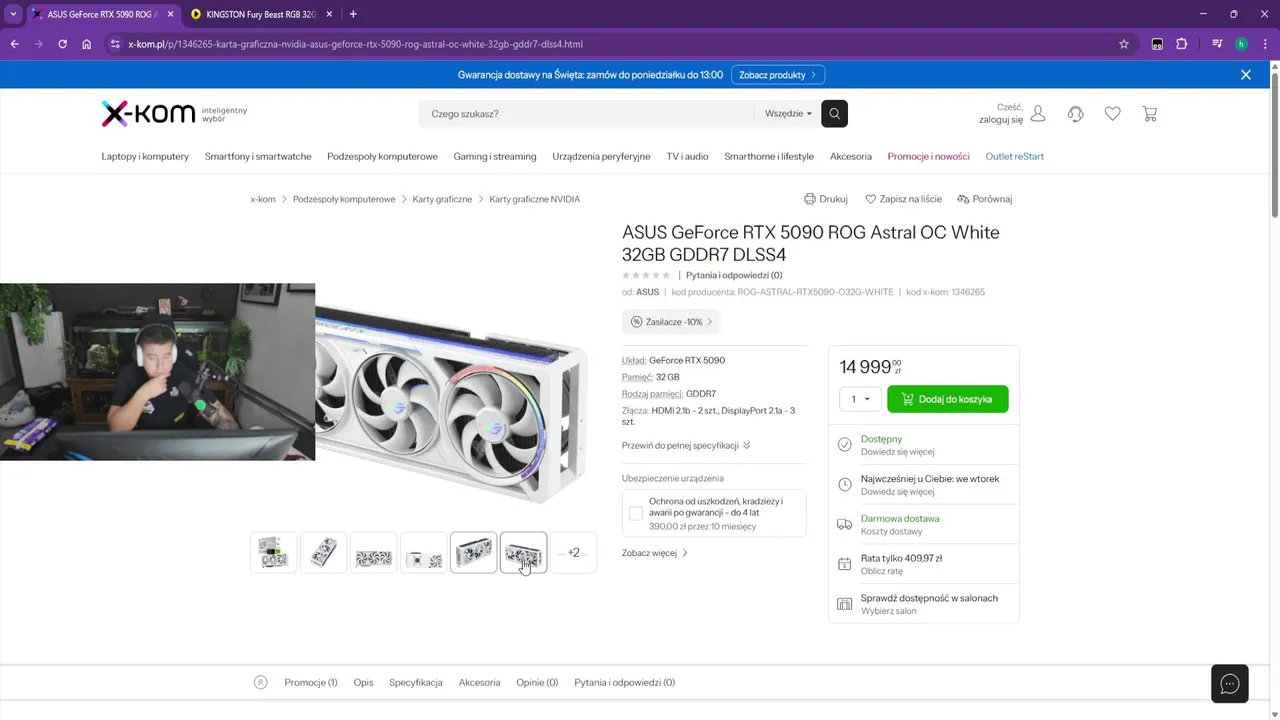The width and height of the screenshot is (1280, 720).
Task: Reload the page
Action: (62, 44)
